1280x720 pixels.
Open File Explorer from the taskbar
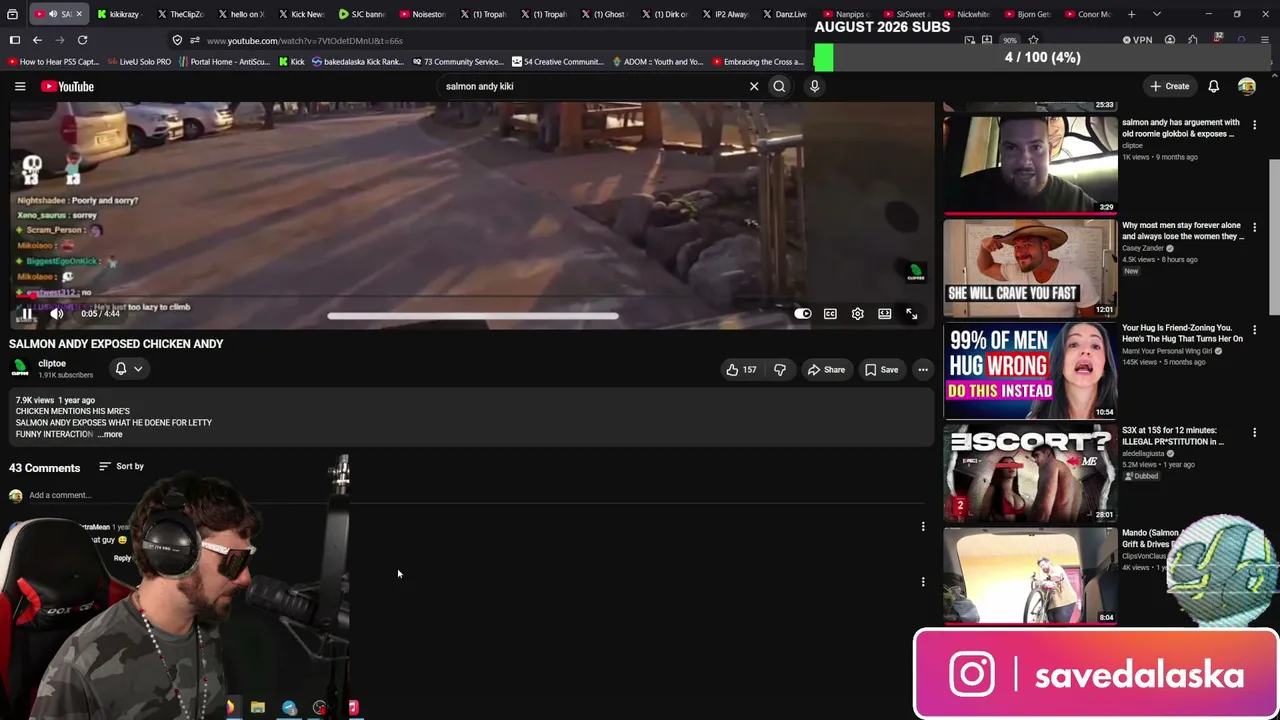(258, 708)
